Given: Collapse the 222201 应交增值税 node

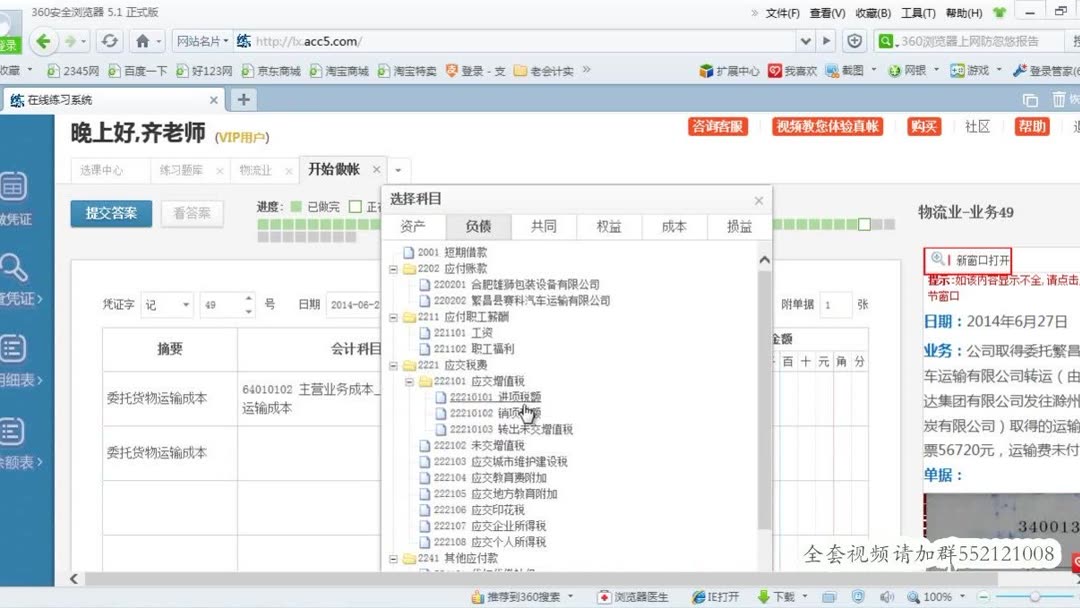Looking at the screenshot, I should pyautogui.click(x=408, y=380).
